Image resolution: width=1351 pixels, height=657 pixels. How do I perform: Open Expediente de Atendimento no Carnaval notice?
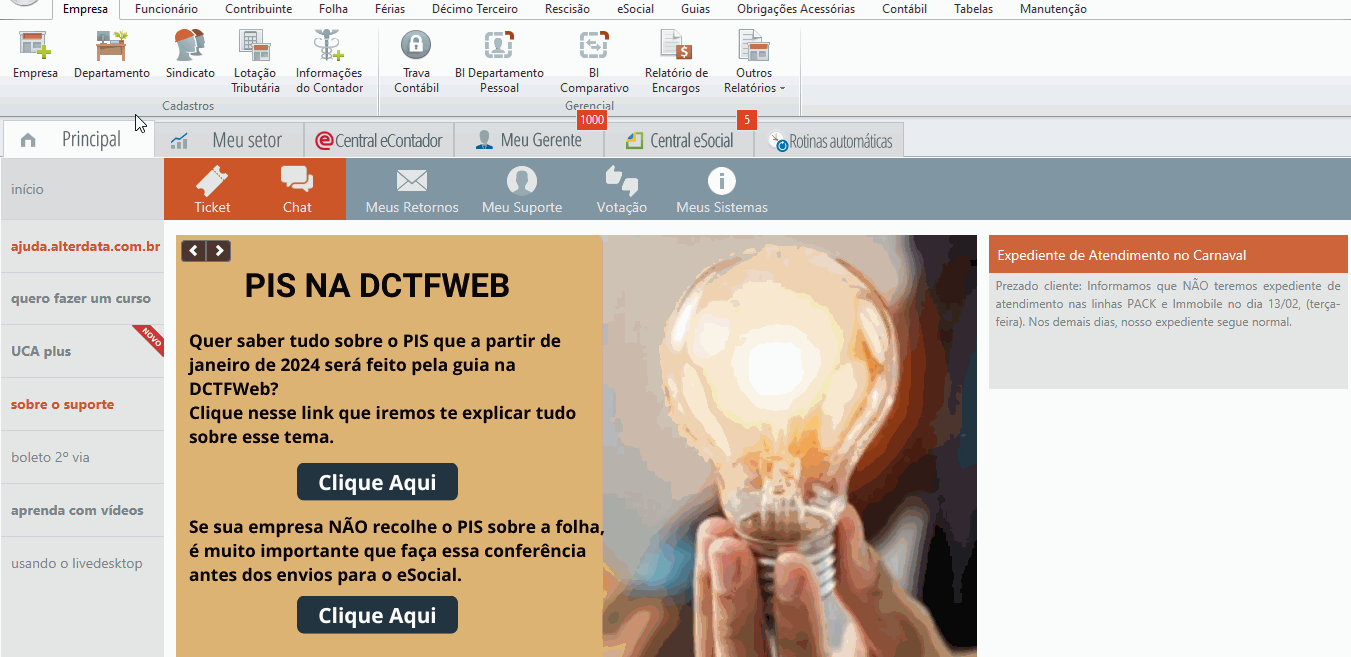(x=1168, y=255)
